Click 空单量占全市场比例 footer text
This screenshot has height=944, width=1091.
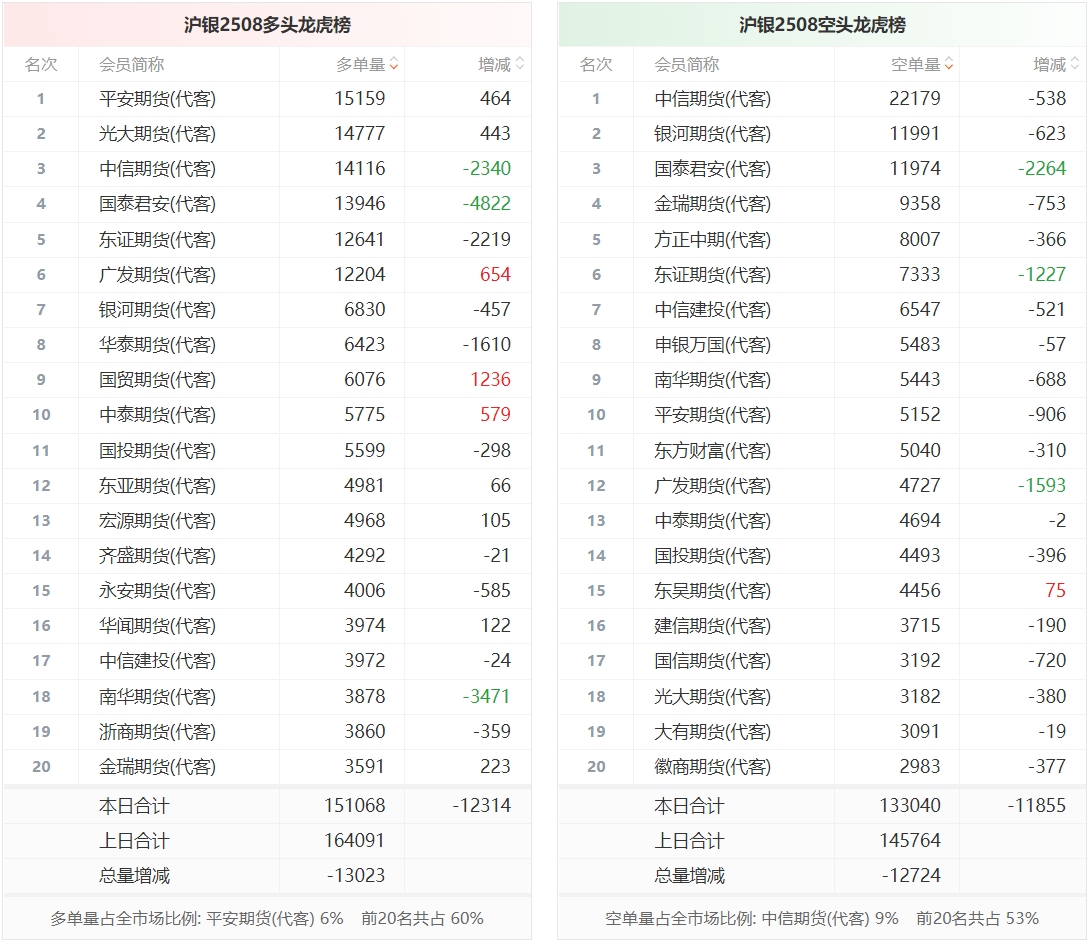pos(751,919)
